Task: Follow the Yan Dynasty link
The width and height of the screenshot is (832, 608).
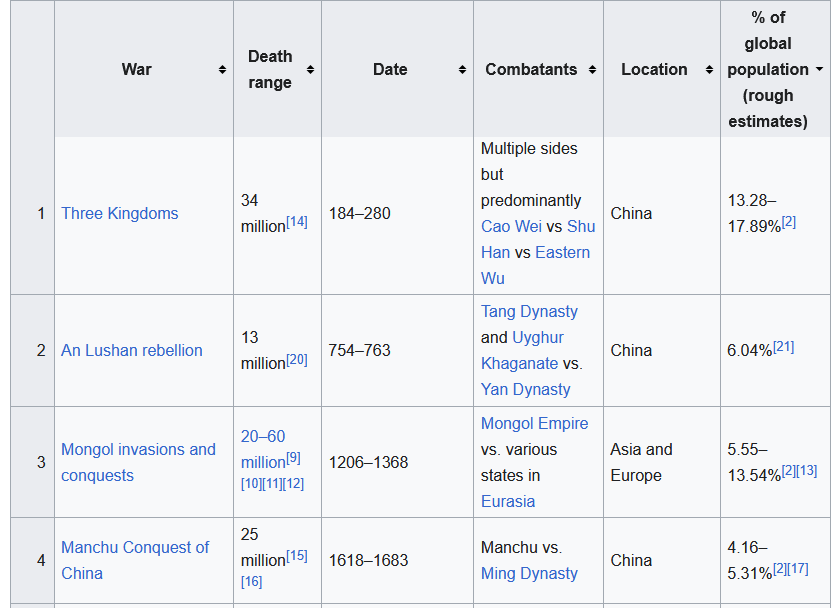Action: coord(525,389)
